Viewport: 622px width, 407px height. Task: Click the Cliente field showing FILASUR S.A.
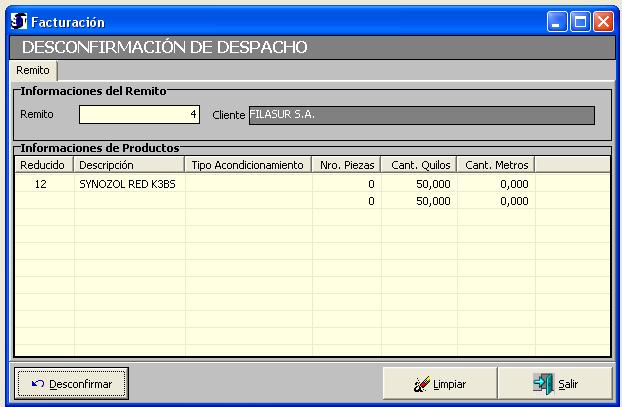[420, 115]
